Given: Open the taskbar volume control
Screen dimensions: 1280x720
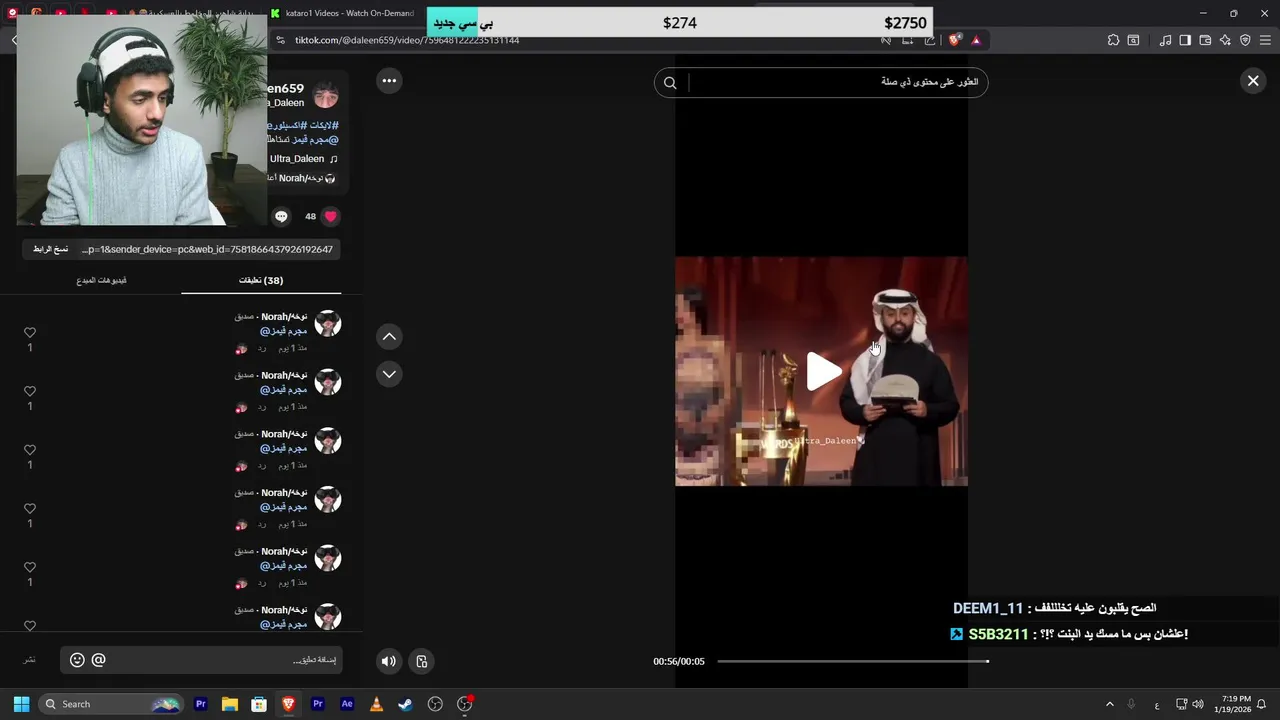Looking at the screenshot, I should click(x=1198, y=704).
